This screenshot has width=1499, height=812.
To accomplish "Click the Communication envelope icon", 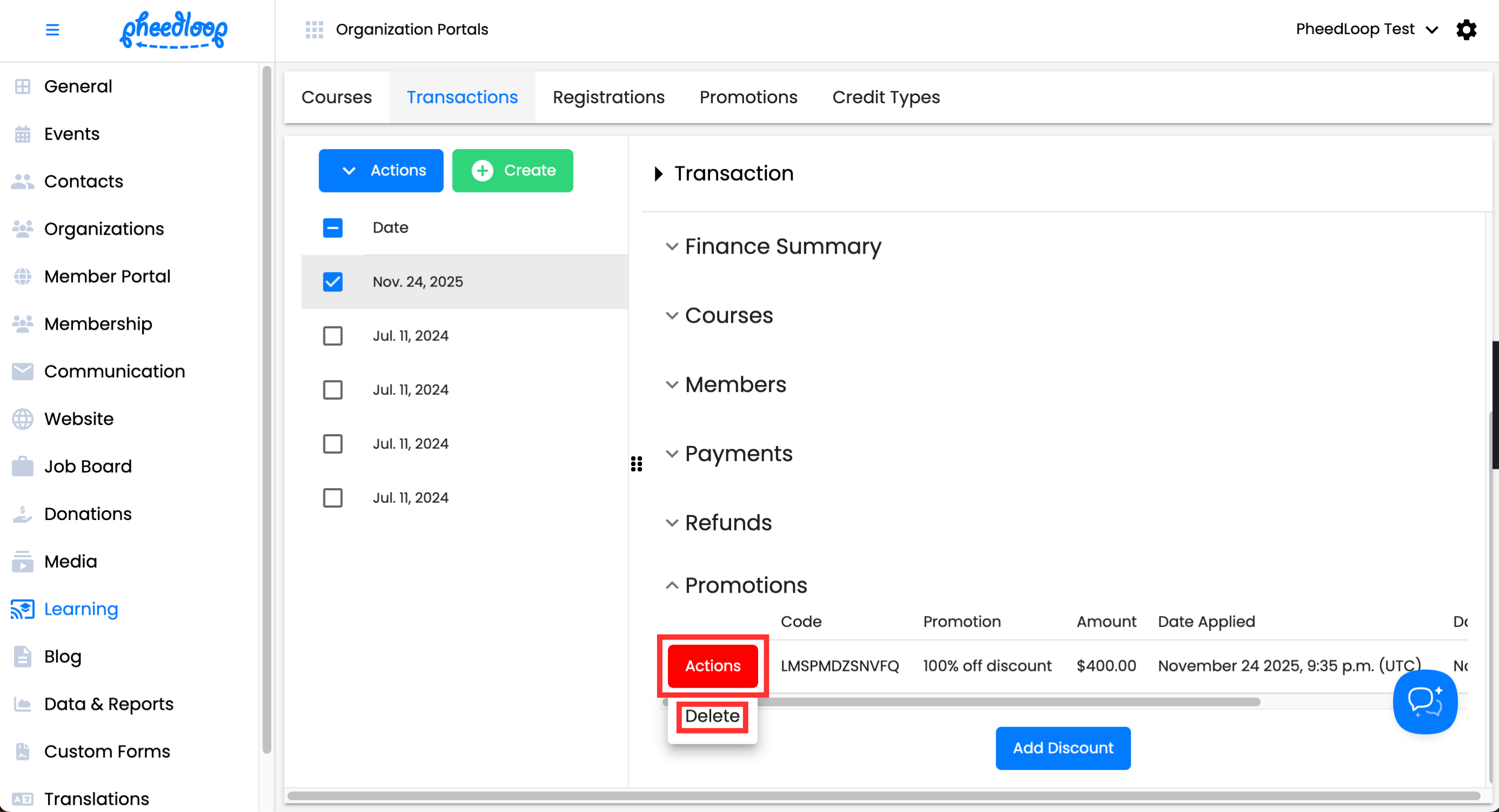I will coord(23,371).
